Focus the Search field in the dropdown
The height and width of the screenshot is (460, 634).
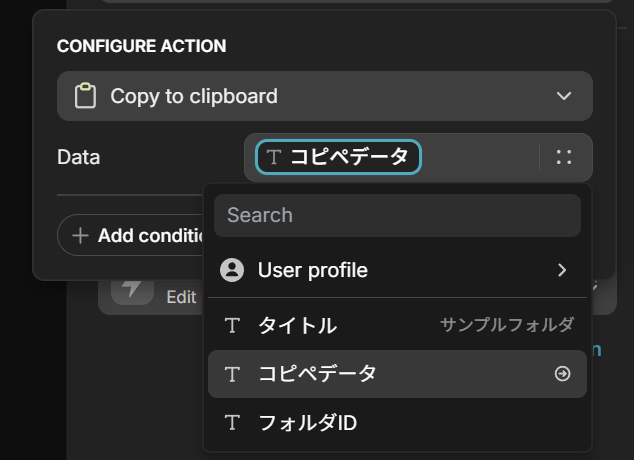coord(397,215)
